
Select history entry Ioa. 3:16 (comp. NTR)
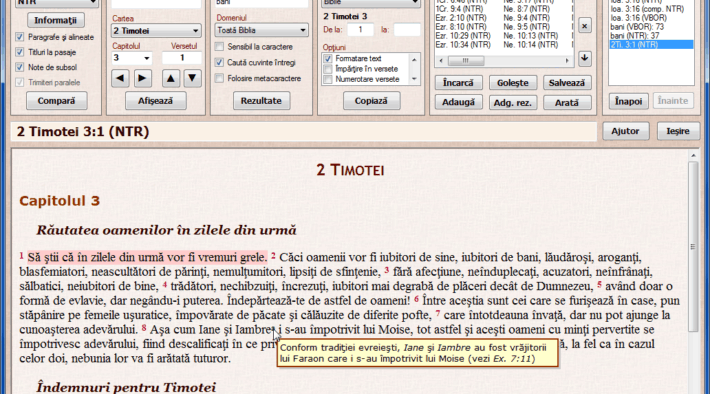pos(647,9)
